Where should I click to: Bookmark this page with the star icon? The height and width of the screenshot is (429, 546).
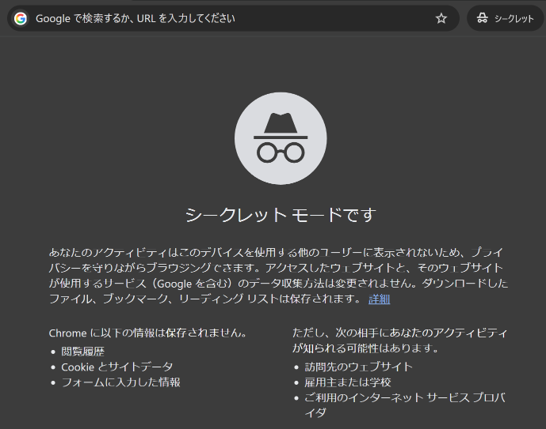click(x=441, y=18)
